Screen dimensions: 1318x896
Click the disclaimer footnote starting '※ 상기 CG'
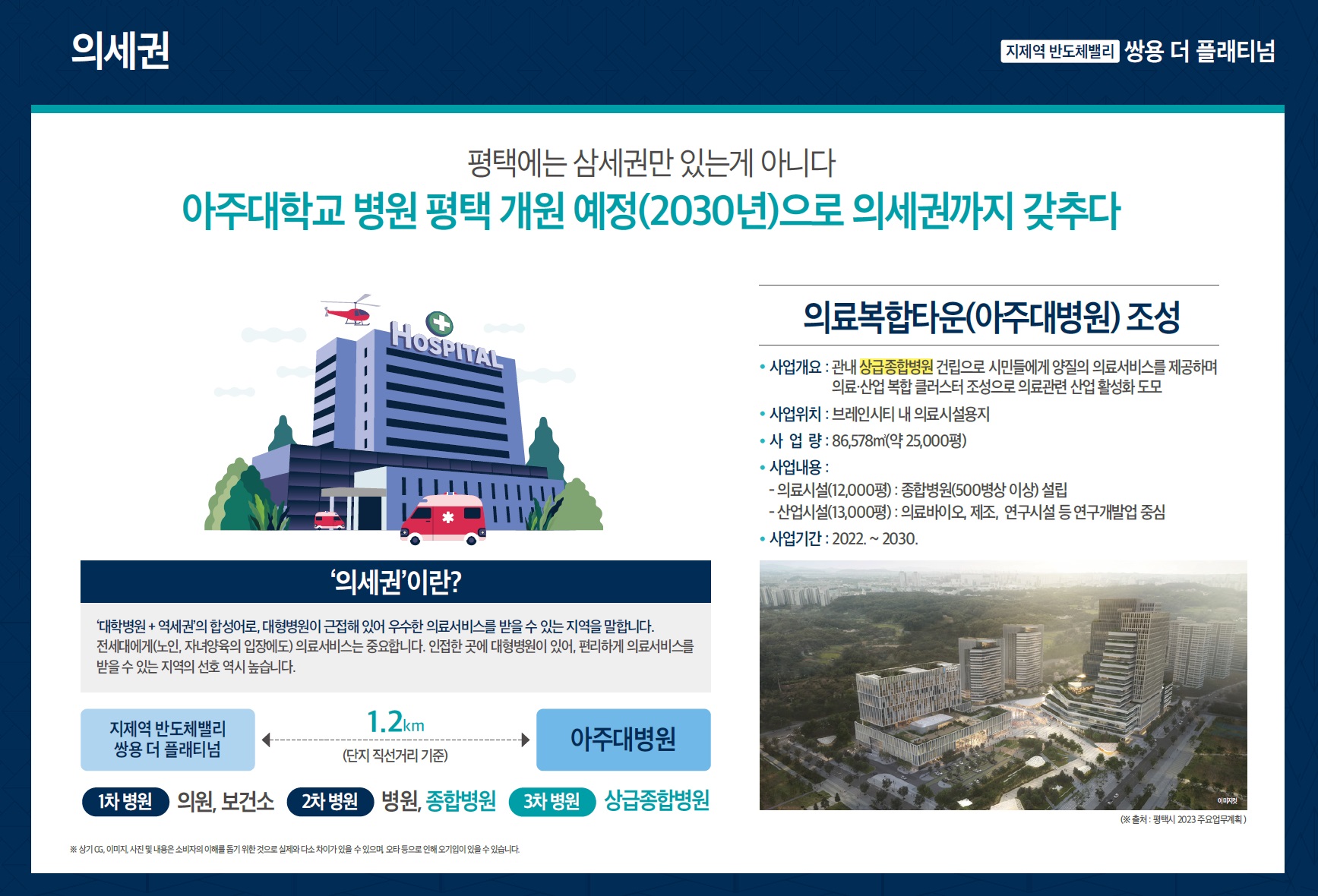(x=295, y=850)
